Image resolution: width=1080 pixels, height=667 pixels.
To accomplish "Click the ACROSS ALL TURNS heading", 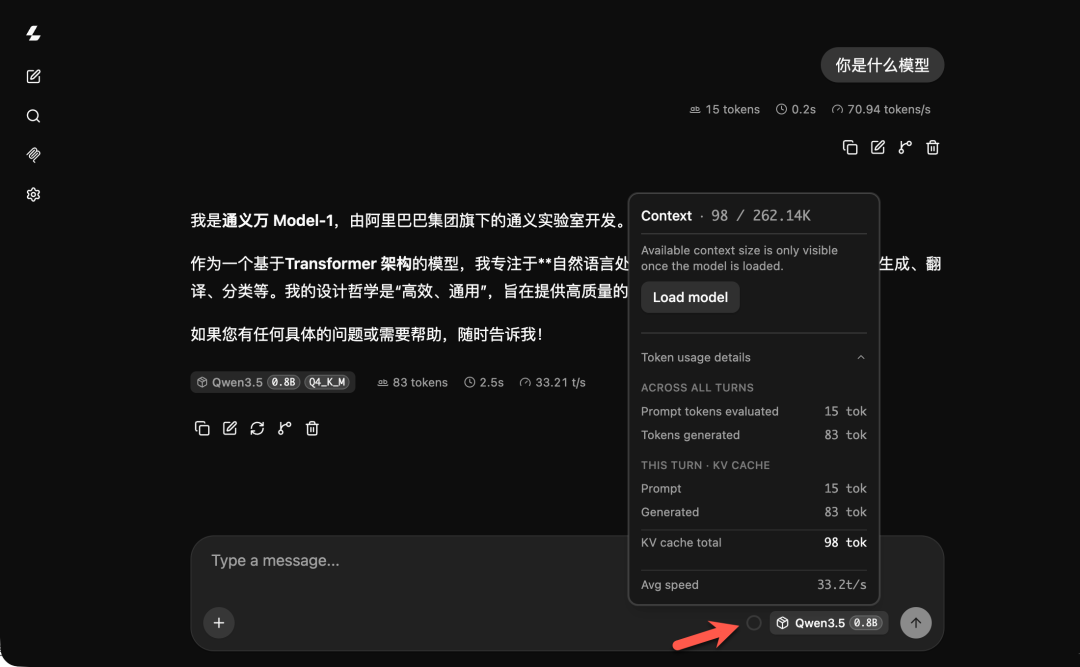I will pos(697,388).
